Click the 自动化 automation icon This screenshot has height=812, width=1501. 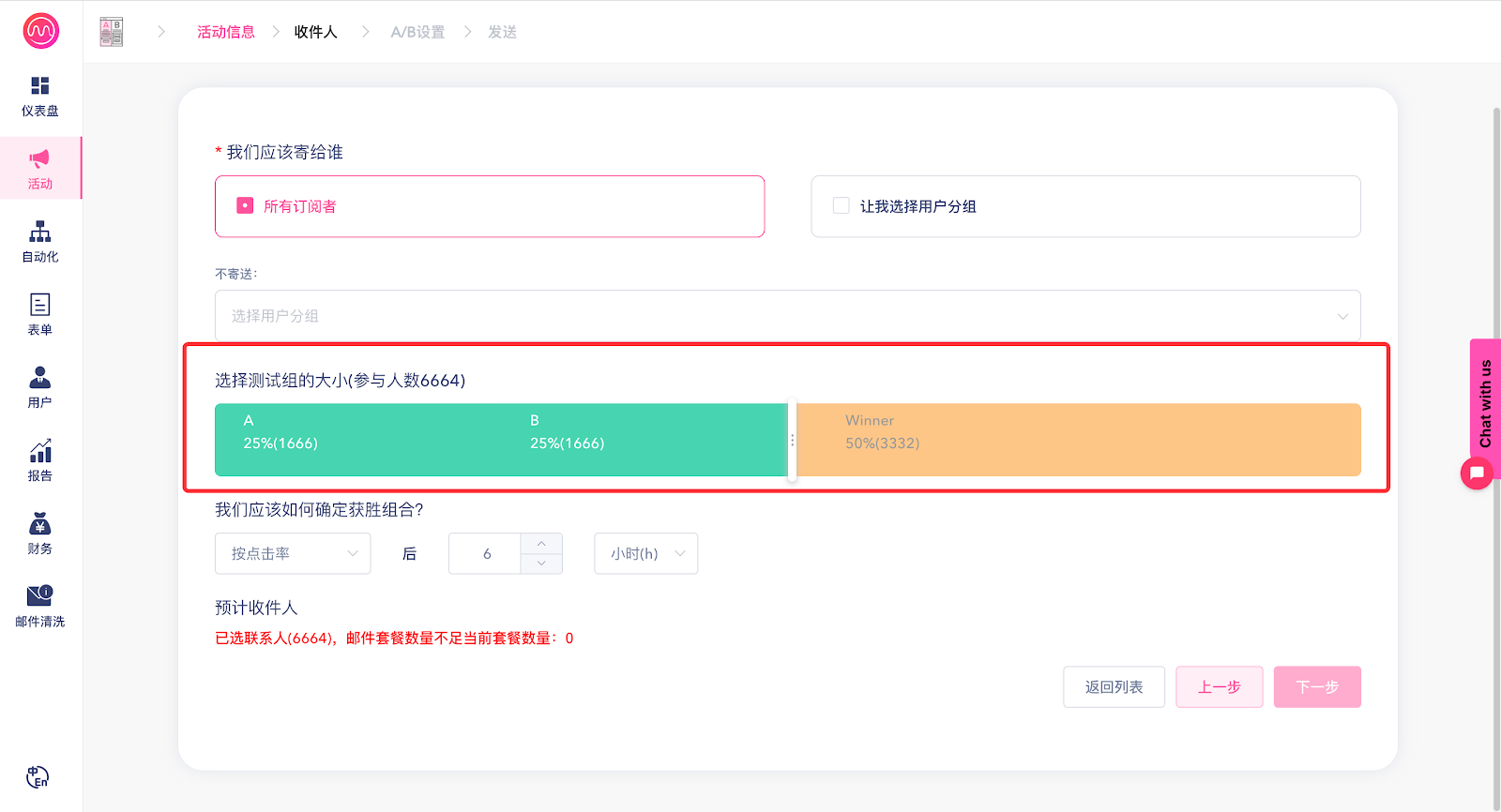tap(39, 233)
